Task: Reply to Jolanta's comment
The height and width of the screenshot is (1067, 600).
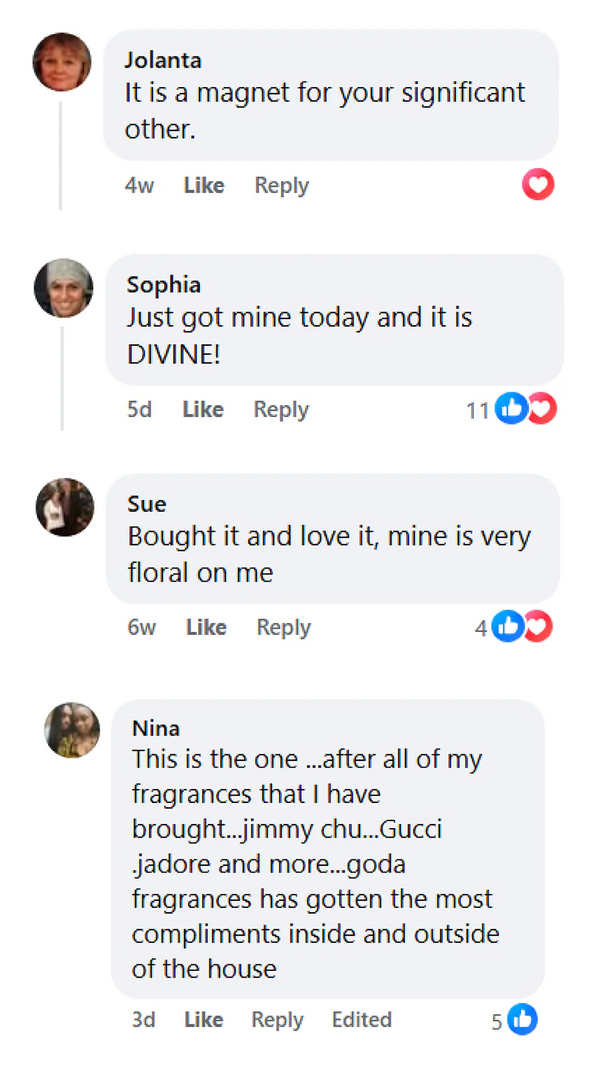Action: tap(281, 185)
